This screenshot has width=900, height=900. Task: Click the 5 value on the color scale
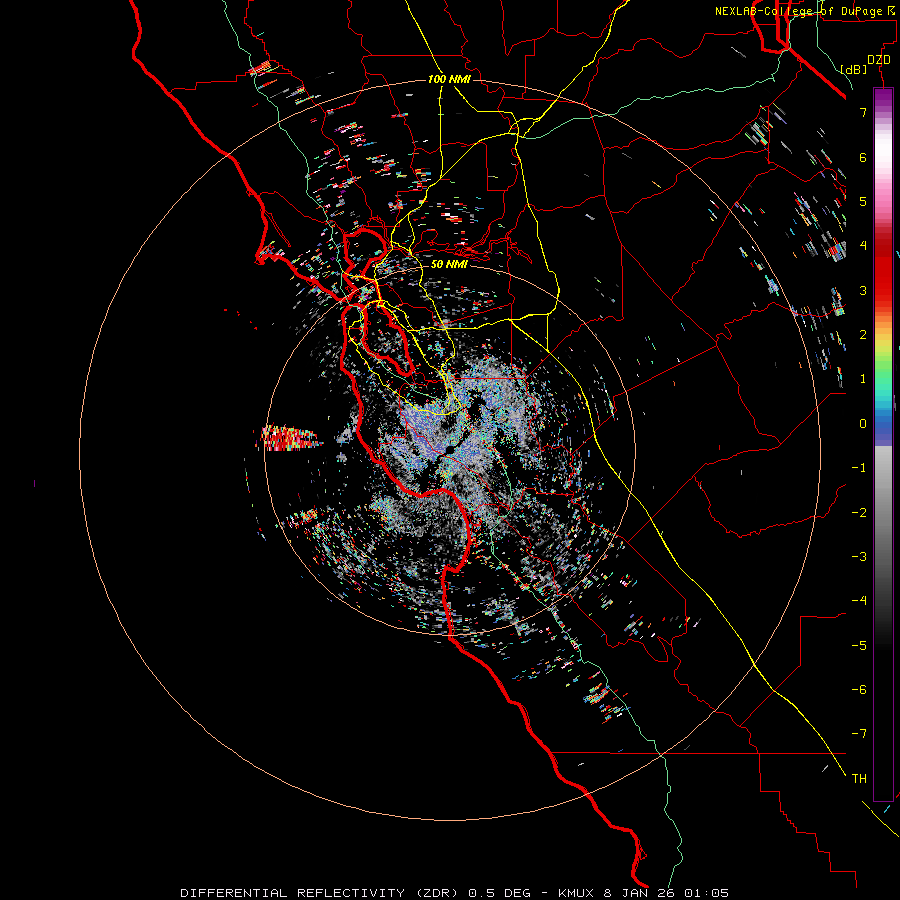(x=863, y=201)
